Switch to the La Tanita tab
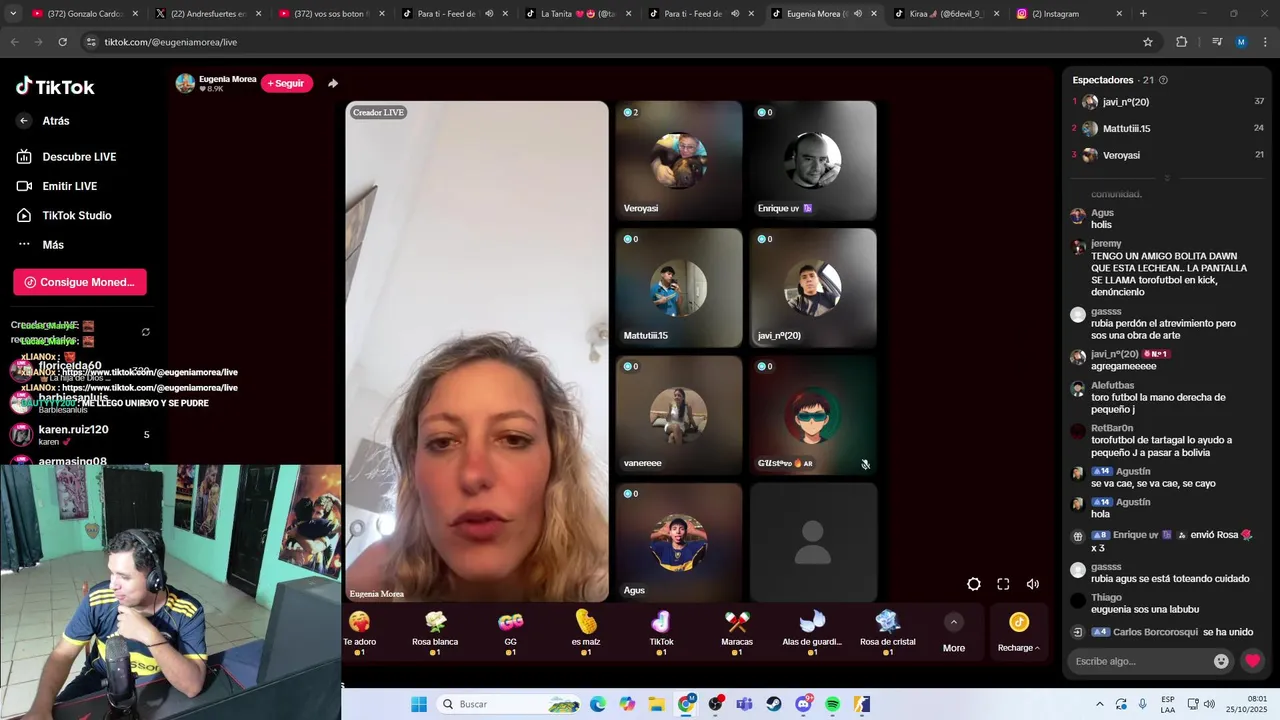 tap(577, 14)
